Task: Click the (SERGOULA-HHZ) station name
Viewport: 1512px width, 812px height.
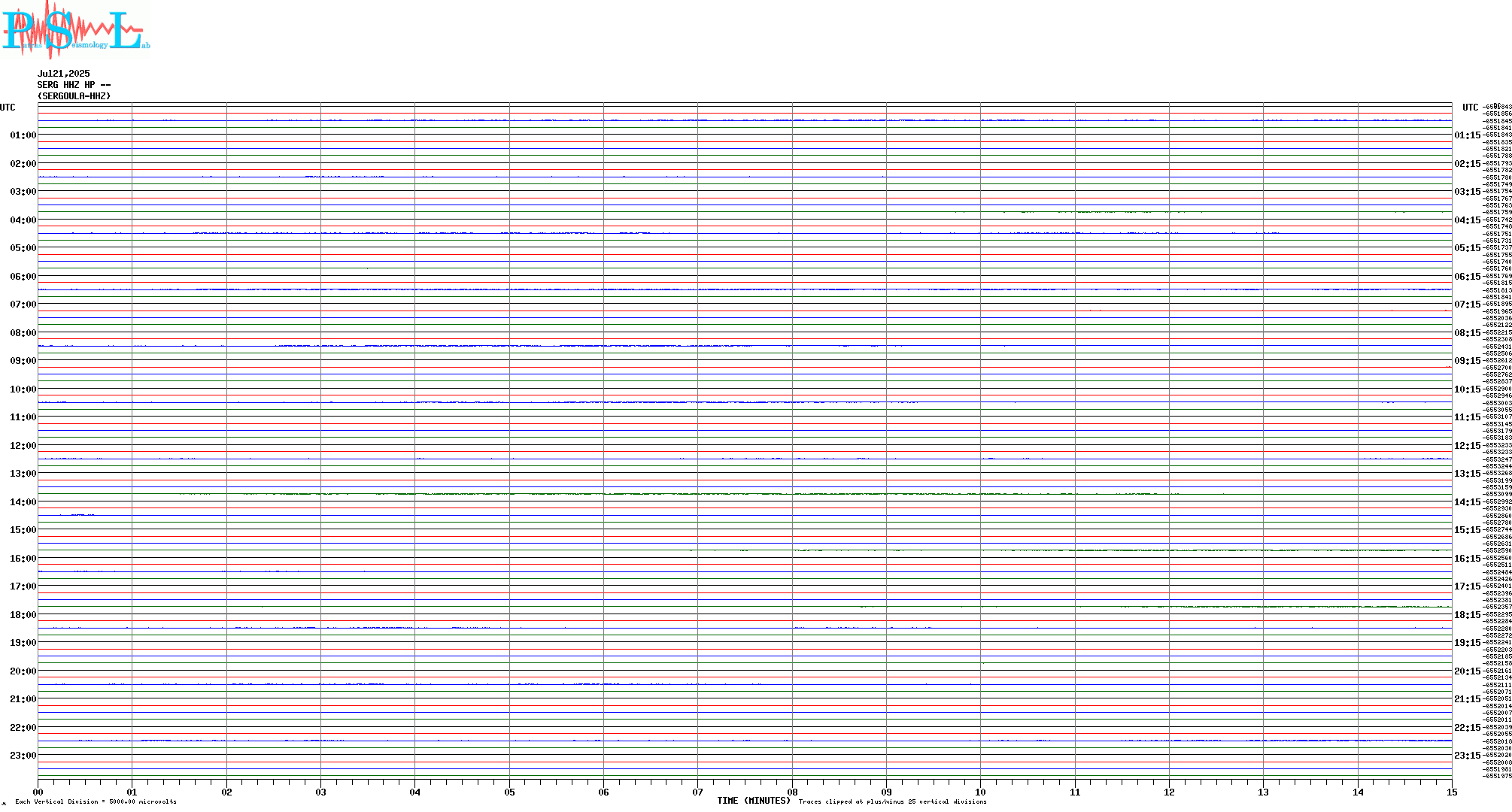Action: 74,96
